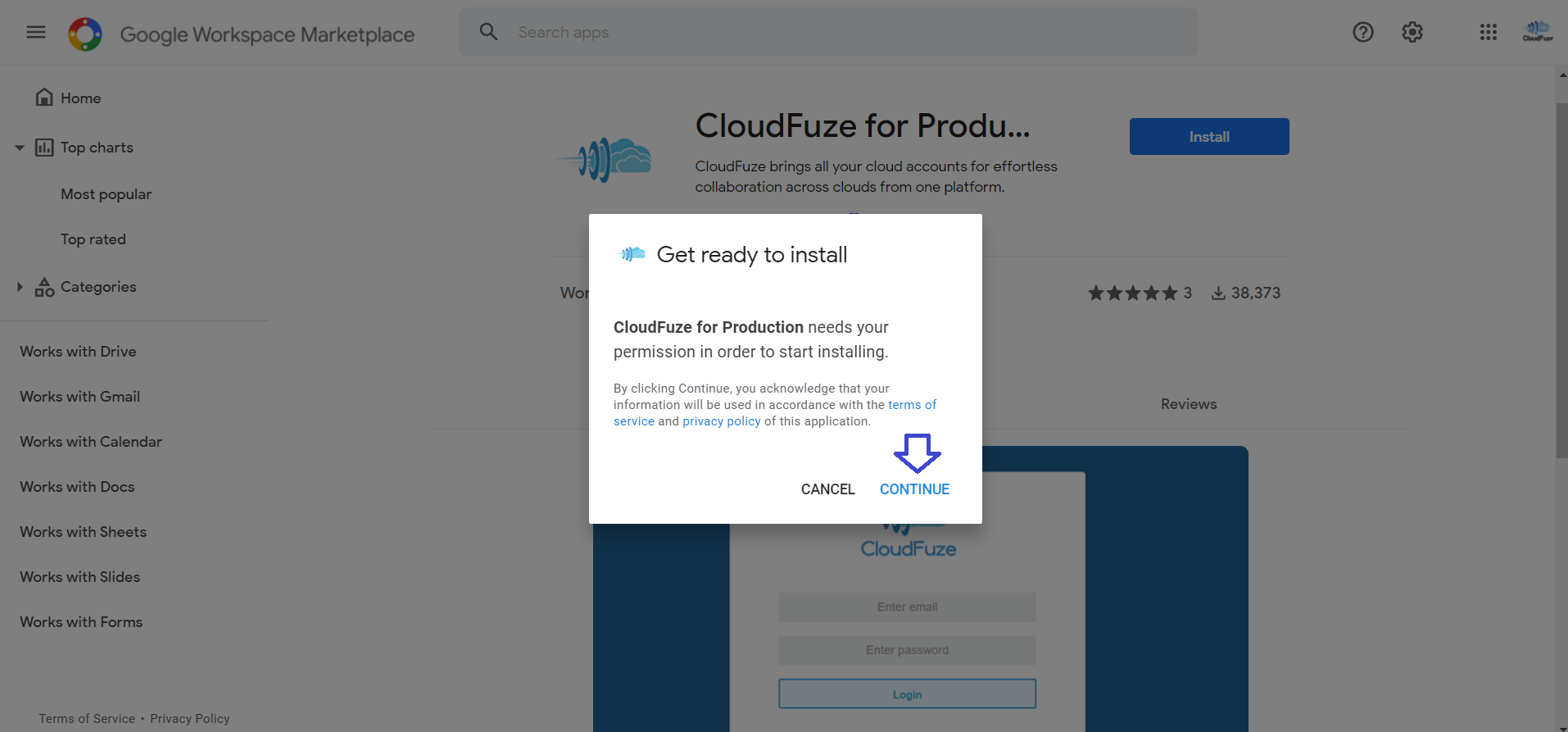Click the Top charts label in sidebar
1568x732 pixels.
(97, 148)
